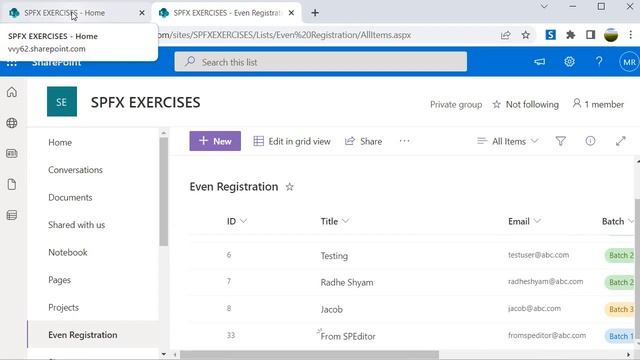
Task: Click email testuser@abc.com
Action: click(x=538, y=255)
